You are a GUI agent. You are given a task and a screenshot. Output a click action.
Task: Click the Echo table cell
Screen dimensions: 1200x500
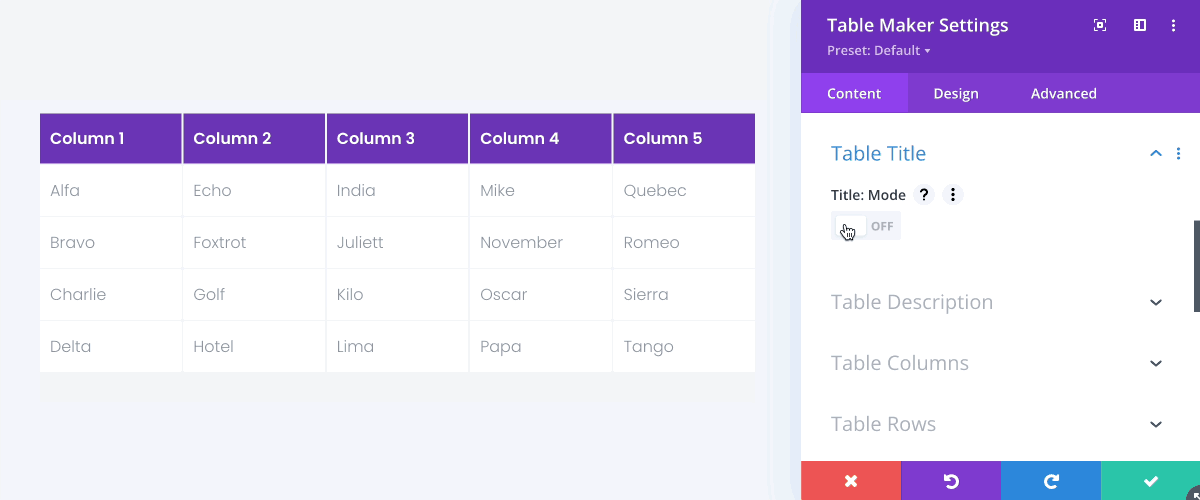tap(254, 191)
